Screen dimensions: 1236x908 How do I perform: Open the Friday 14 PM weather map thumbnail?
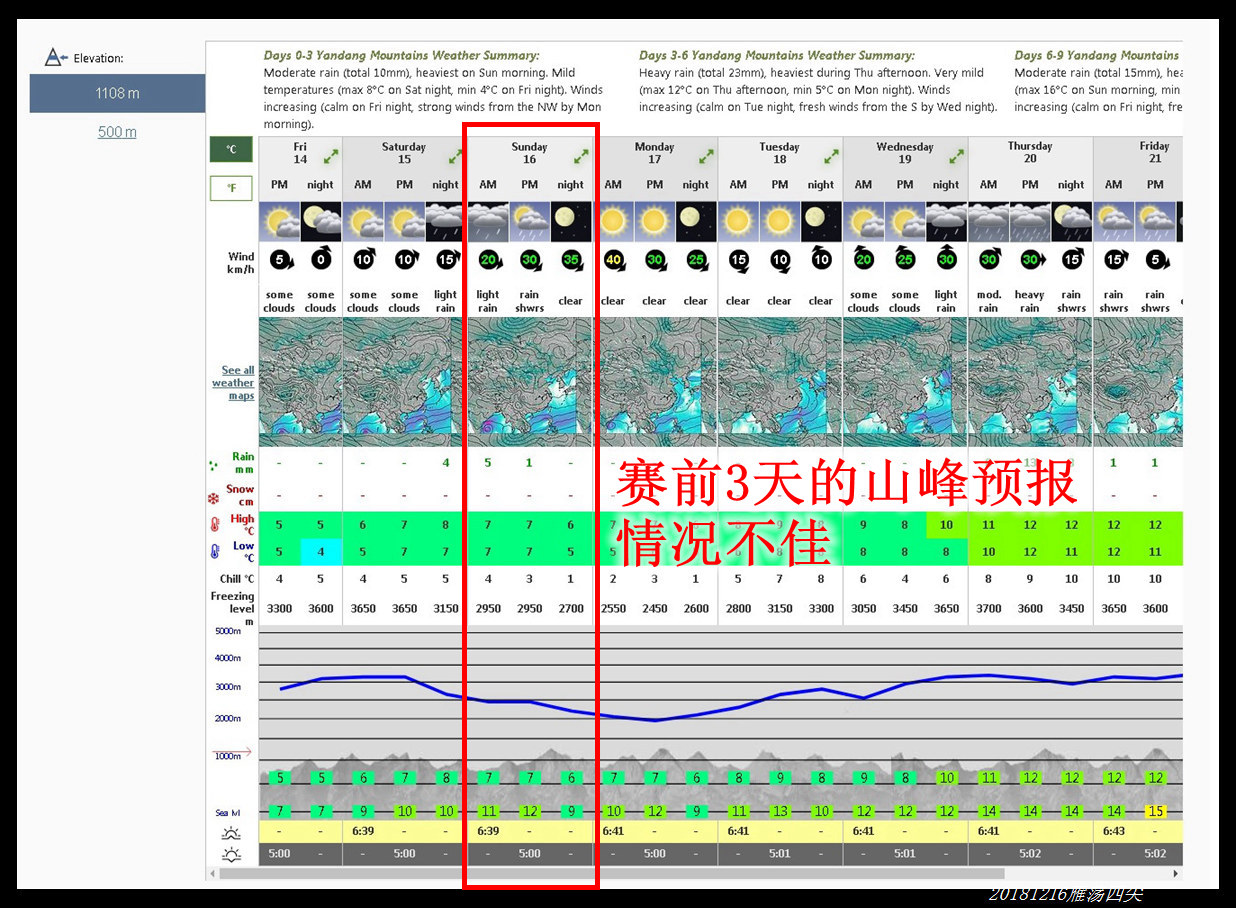(279, 382)
